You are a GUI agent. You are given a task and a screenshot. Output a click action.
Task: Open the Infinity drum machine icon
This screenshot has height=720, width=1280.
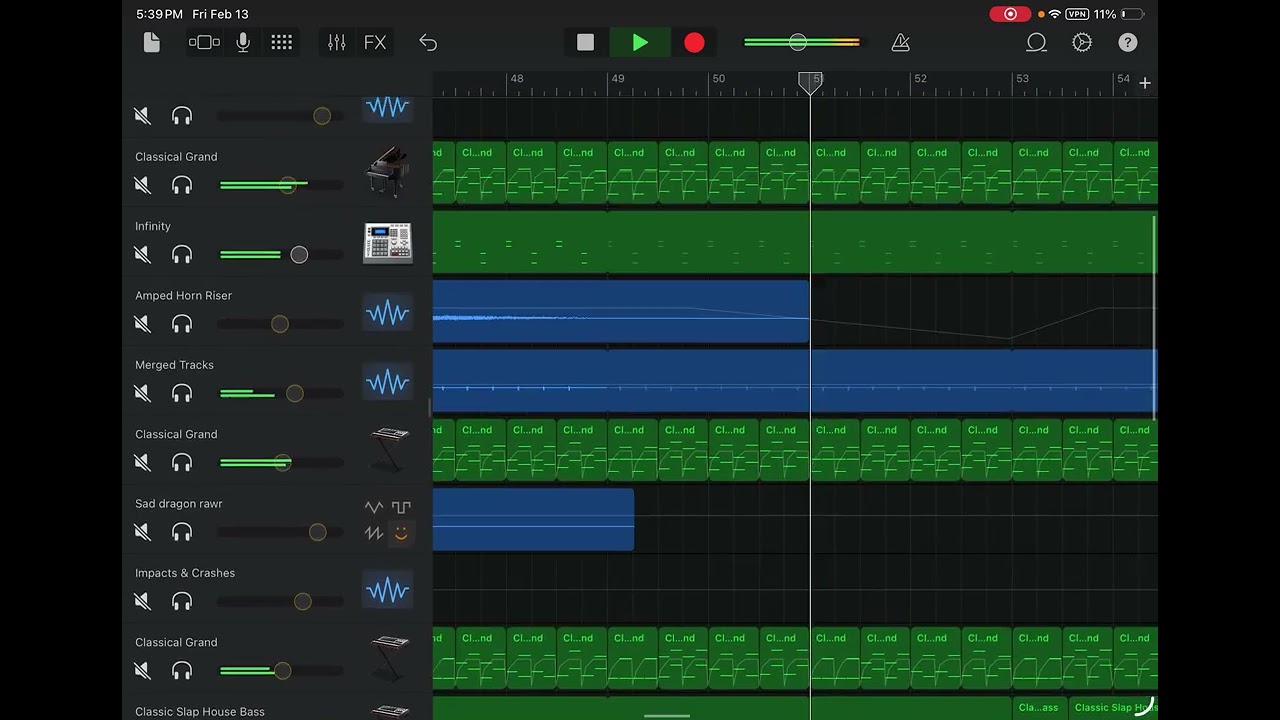pyautogui.click(x=388, y=242)
